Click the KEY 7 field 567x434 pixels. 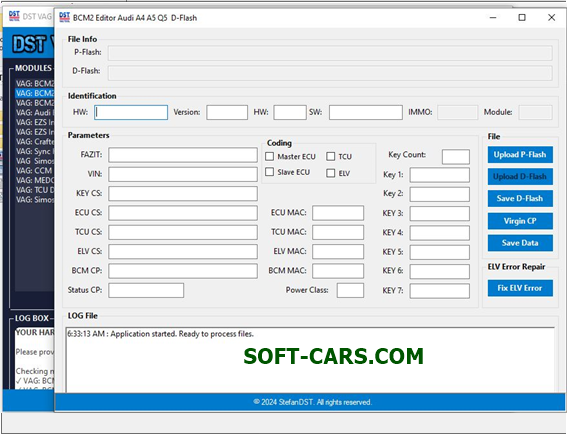point(440,291)
